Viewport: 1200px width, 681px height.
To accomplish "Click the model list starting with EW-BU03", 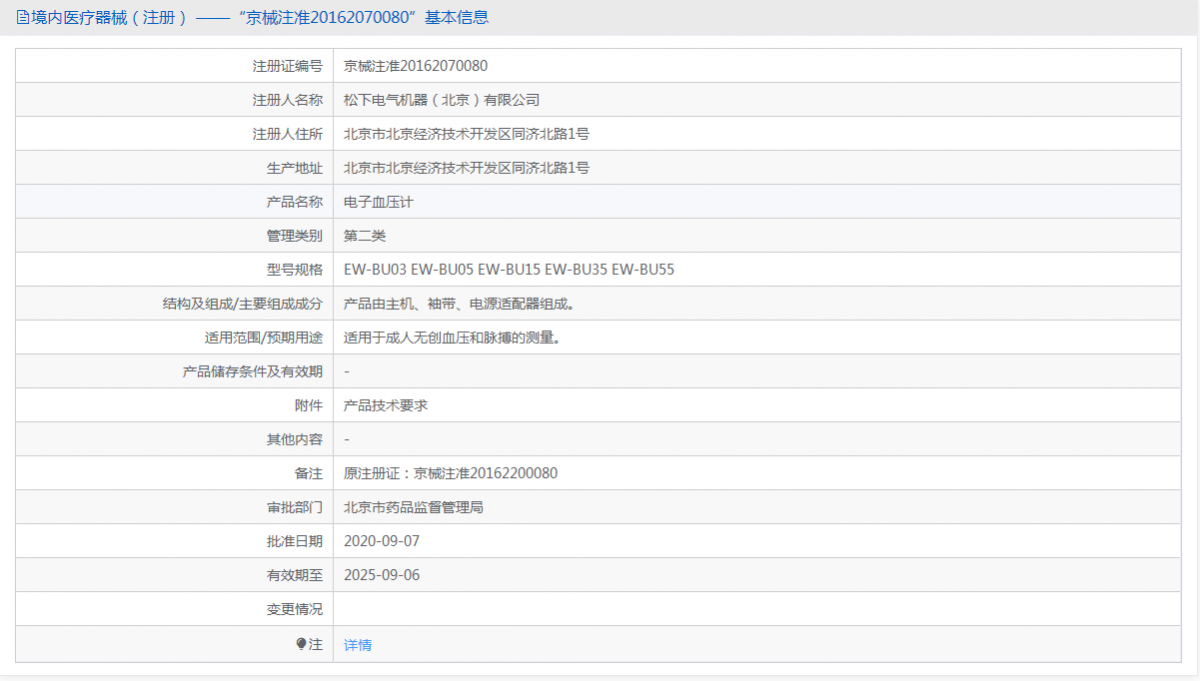I will pos(510,270).
